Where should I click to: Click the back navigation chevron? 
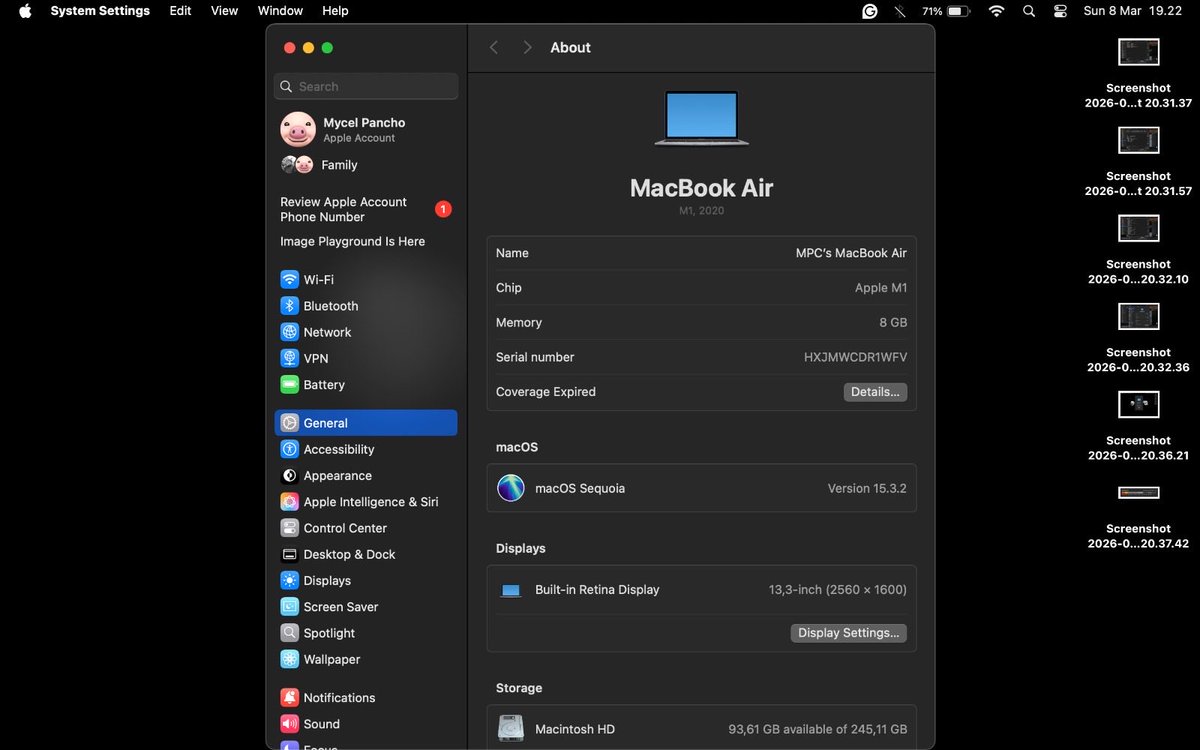coord(493,47)
